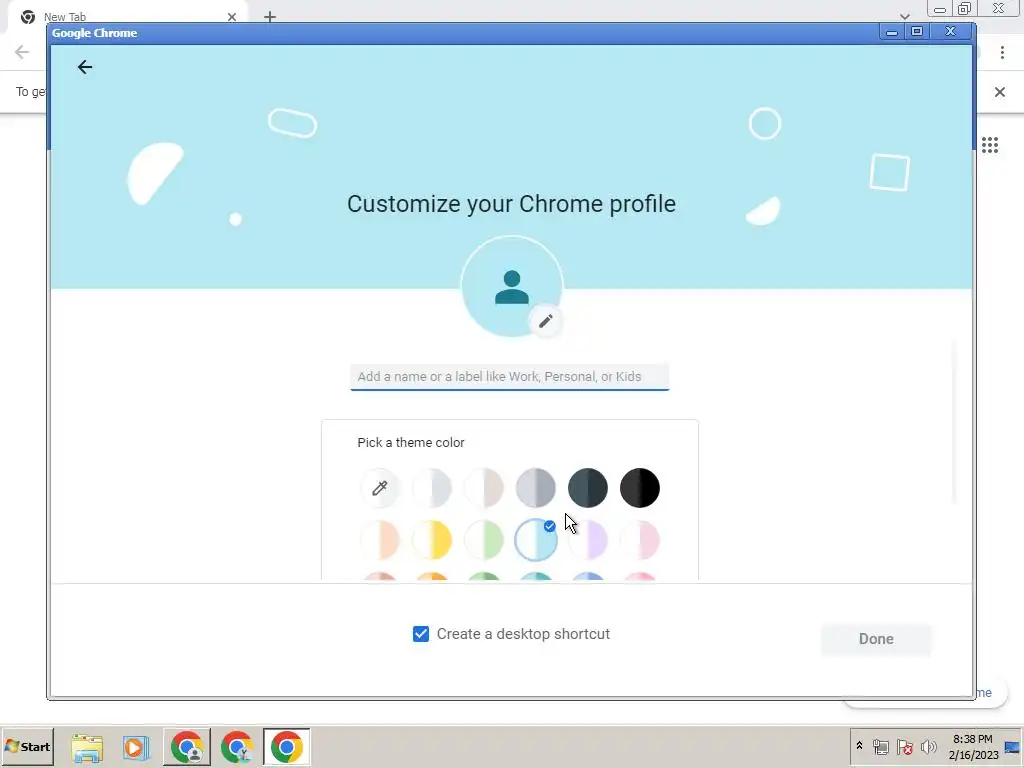Pick the peach theme color
Screen dimensions: 1024x768
pyautogui.click(x=379, y=540)
